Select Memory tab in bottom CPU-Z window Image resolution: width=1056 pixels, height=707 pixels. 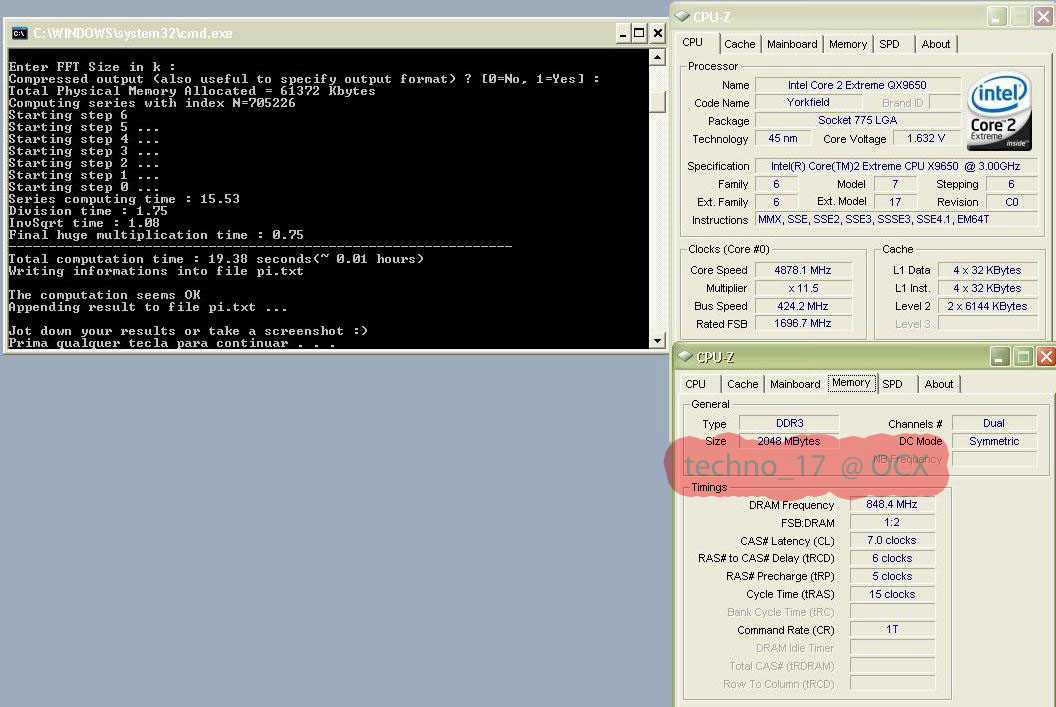(x=851, y=382)
